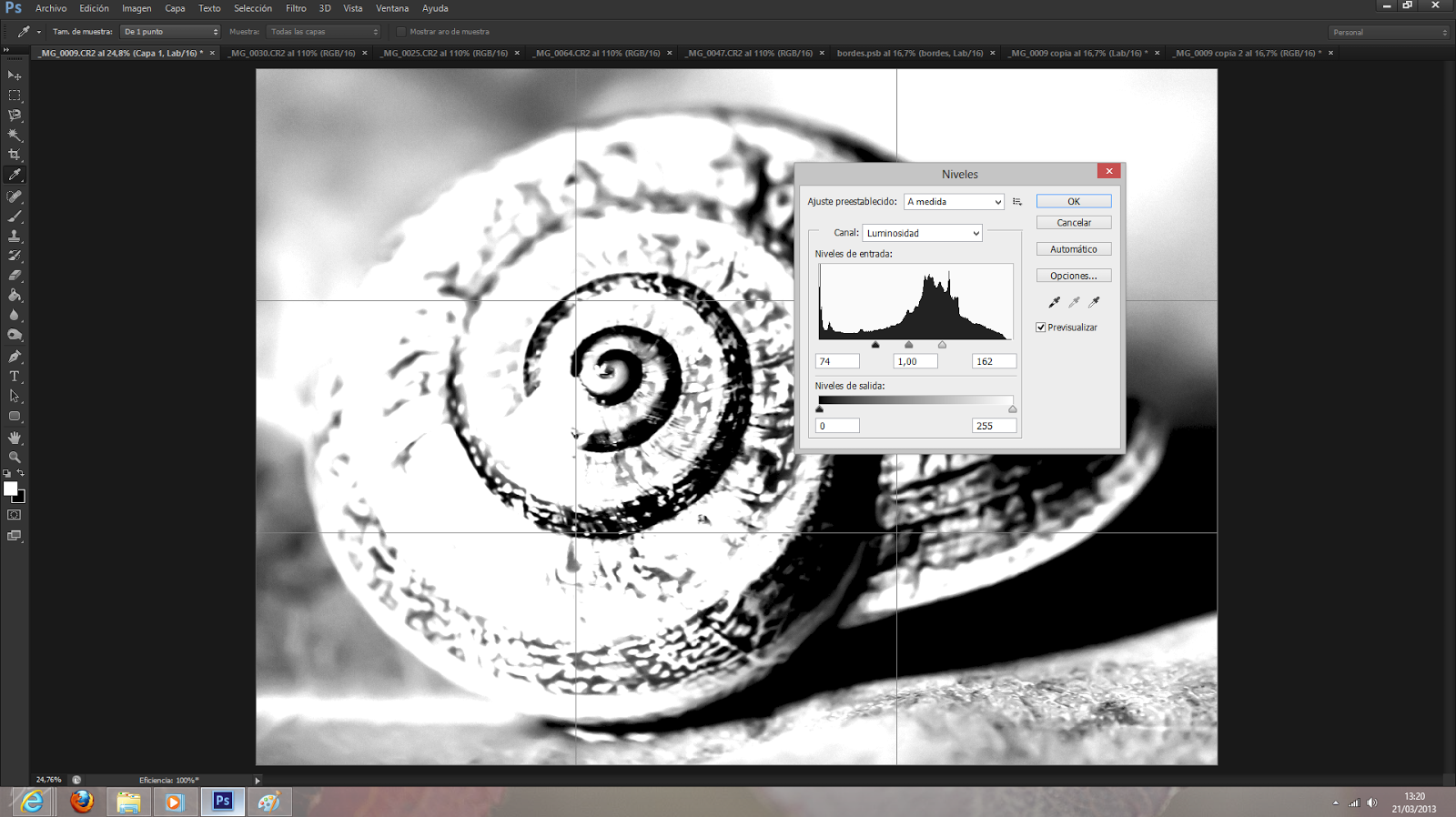Expand the status bar info arrow
The height and width of the screenshot is (817, 1456).
click(258, 781)
